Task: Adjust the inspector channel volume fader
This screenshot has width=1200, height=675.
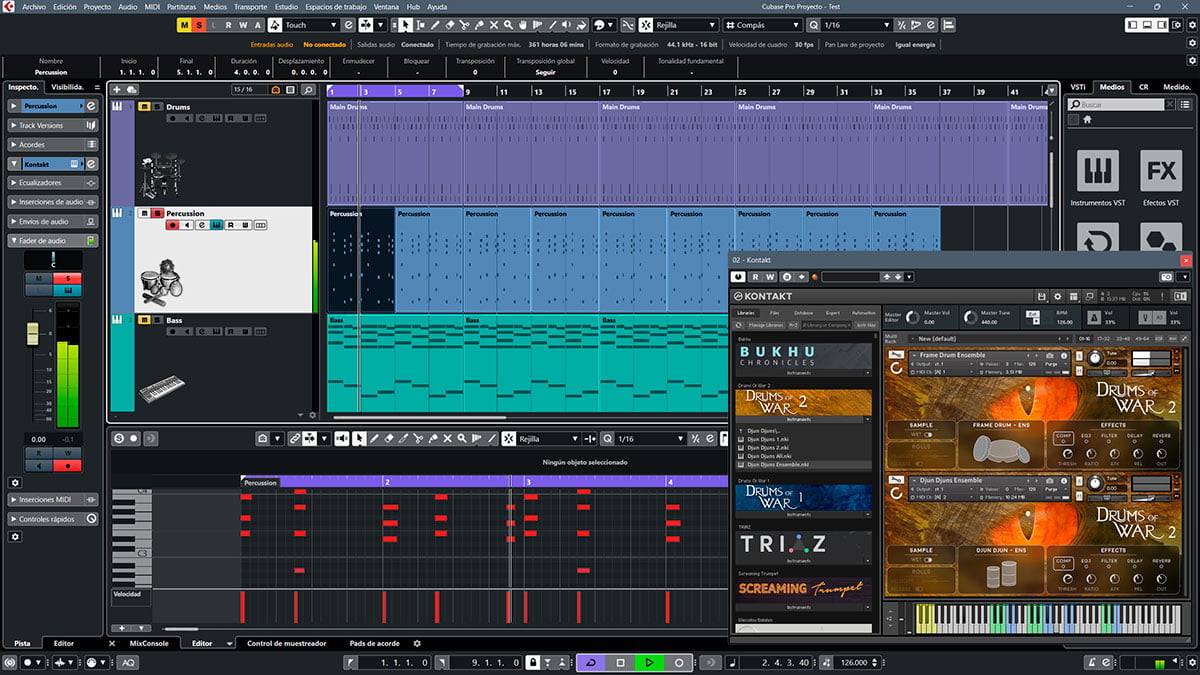Action: pyautogui.click(x=33, y=334)
